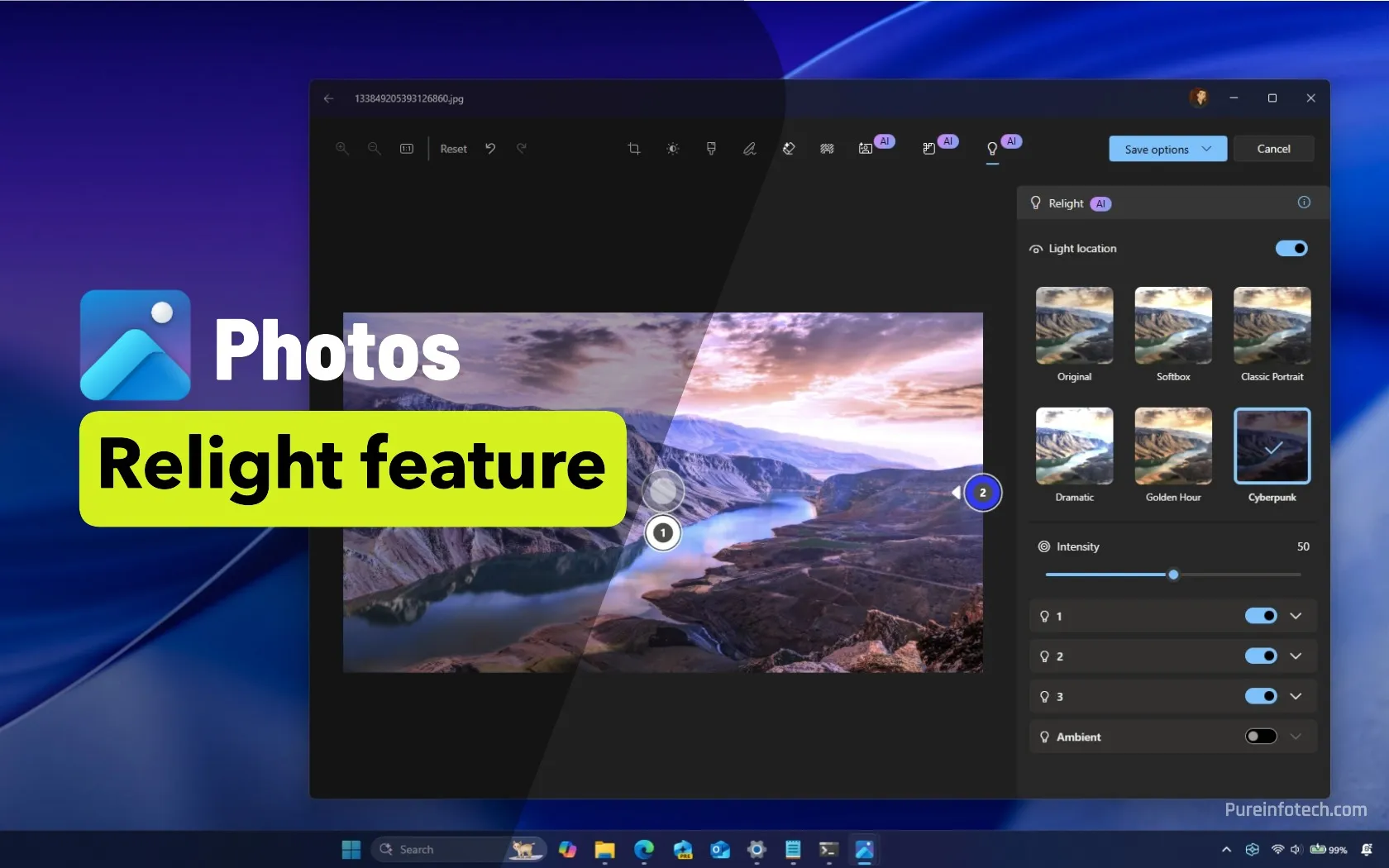Click the Relight panel heading
Image resolution: width=1389 pixels, height=868 pixels.
click(x=1066, y=203)
